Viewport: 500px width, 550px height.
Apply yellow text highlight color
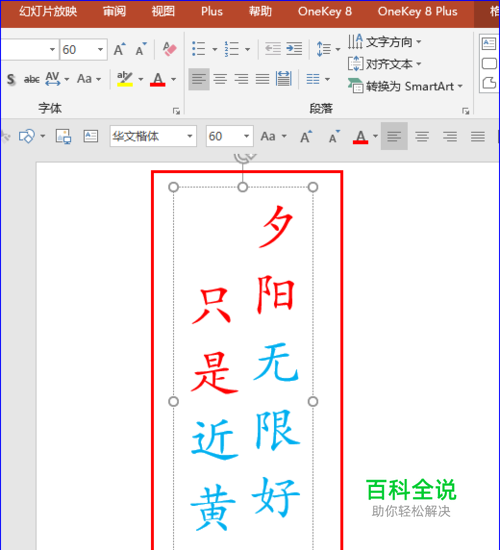point(125,79)
